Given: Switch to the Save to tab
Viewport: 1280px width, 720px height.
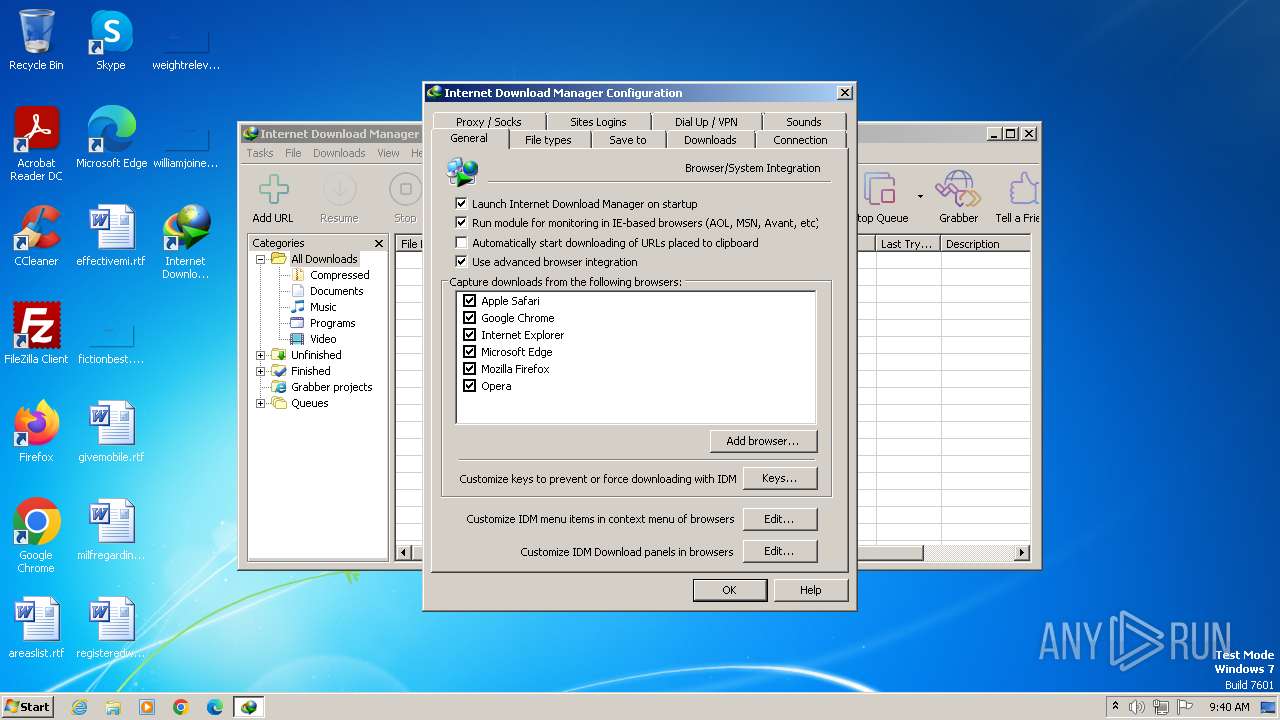Looking at the screenshot, I should 628,140.
